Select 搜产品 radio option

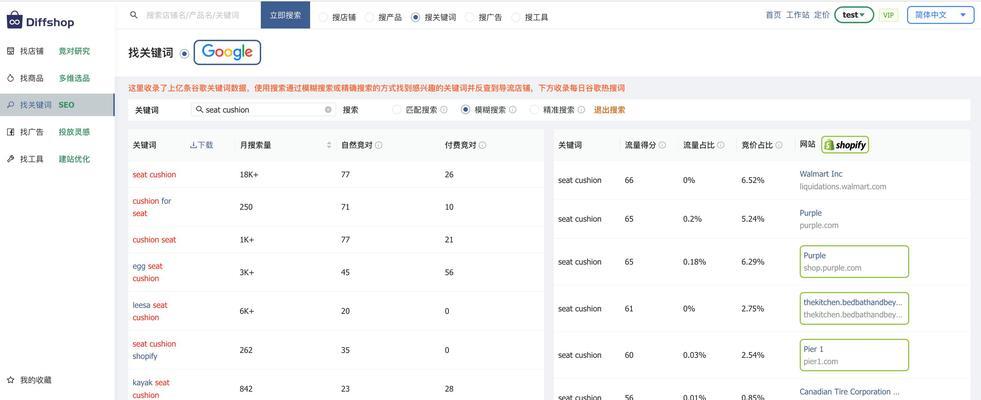point(369,18)
